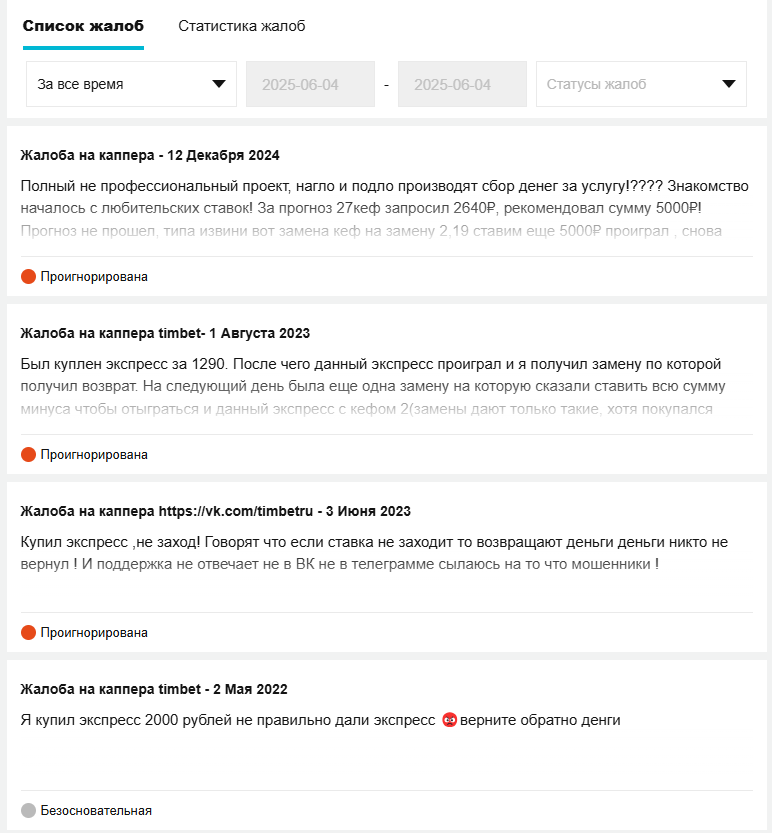Click the gray Безосновательная status dot
Viewport: 772px width, 833px height.
[28, 810]
